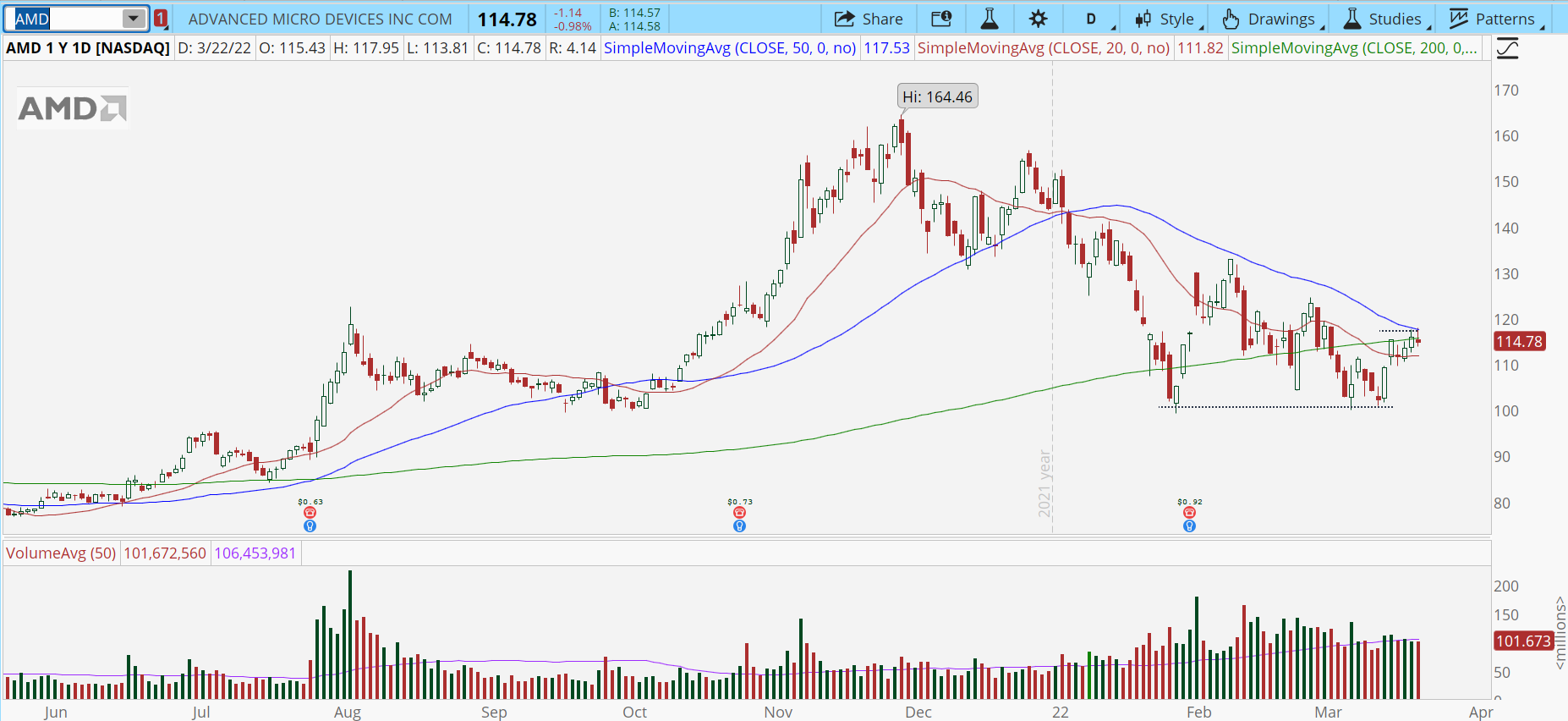Click the AMD logo on the chart

(73, 108)
